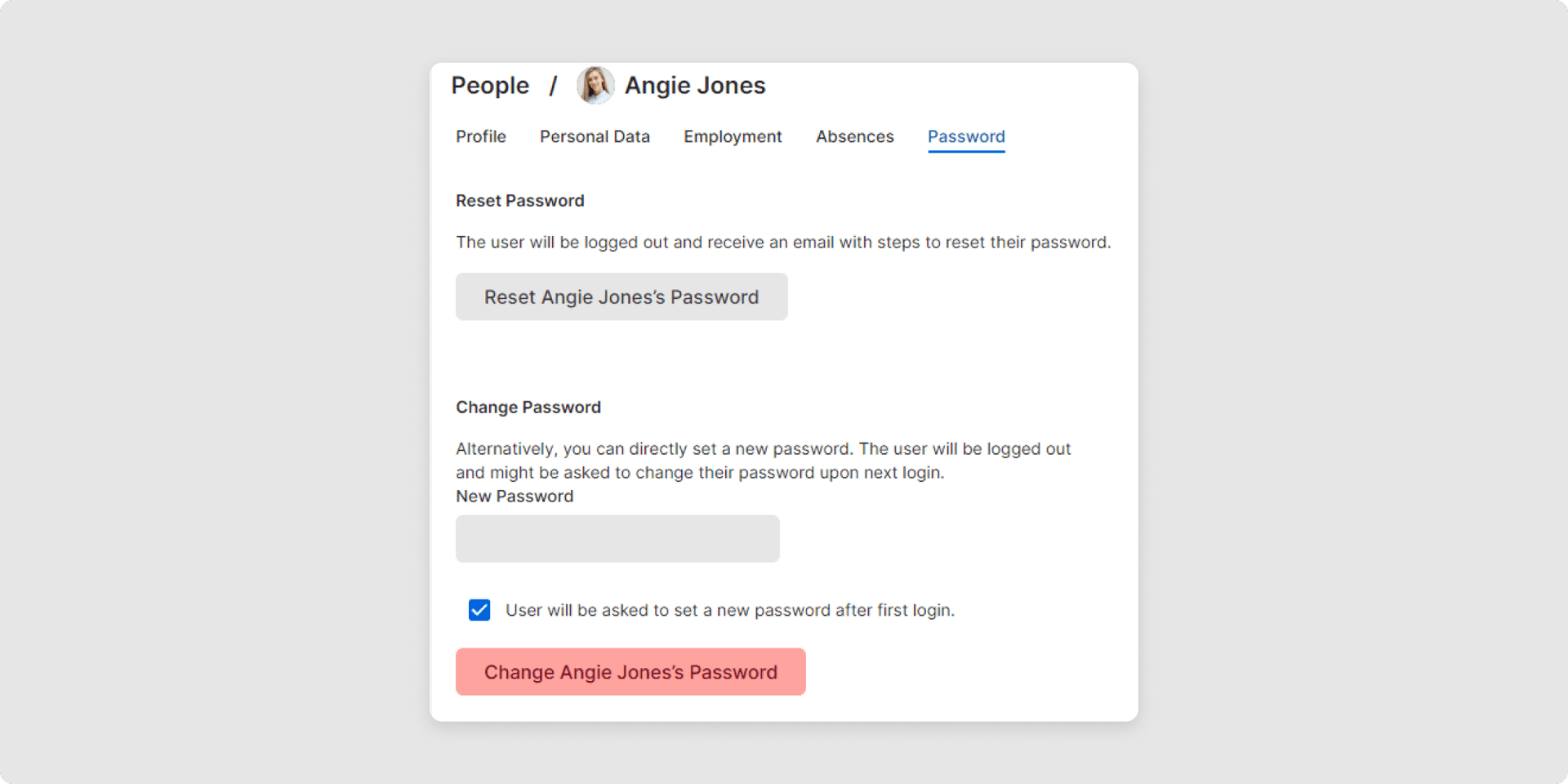View the Absences tab

point(854,136)
